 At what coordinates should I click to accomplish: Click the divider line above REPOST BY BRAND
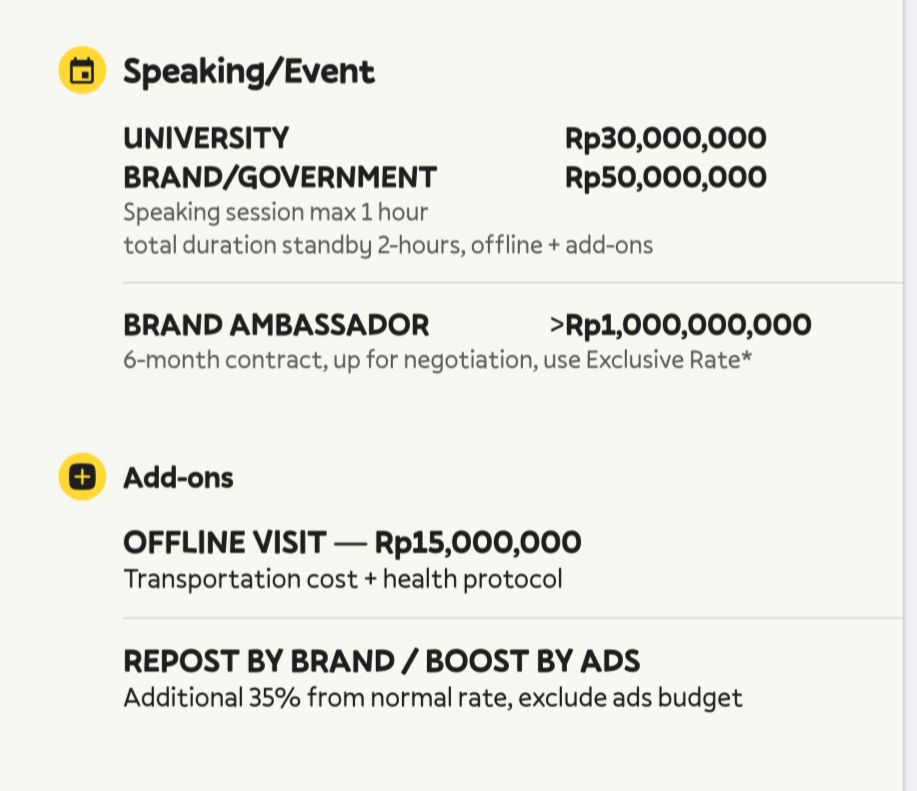[510, 619]
